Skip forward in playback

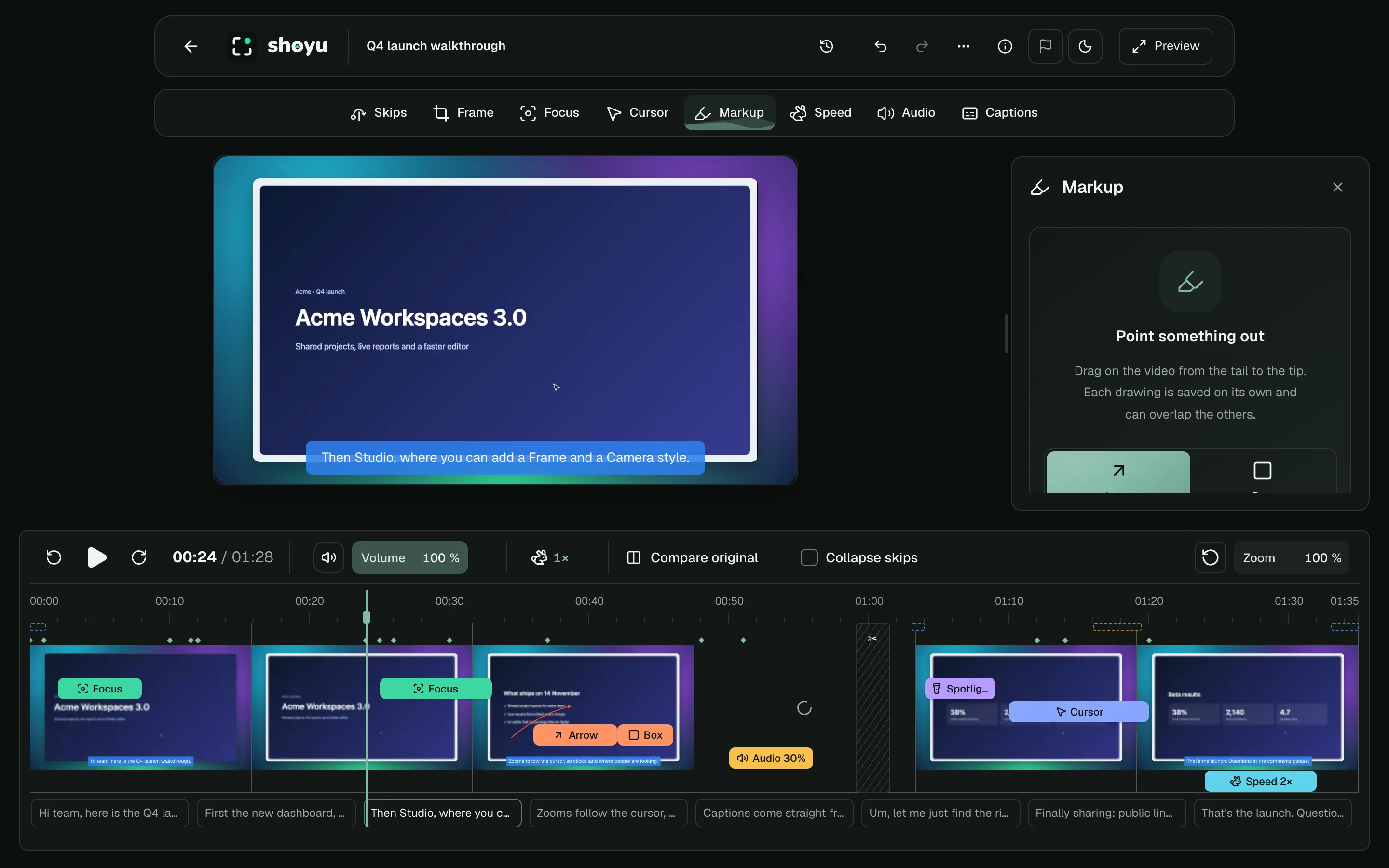pos(139,557)
